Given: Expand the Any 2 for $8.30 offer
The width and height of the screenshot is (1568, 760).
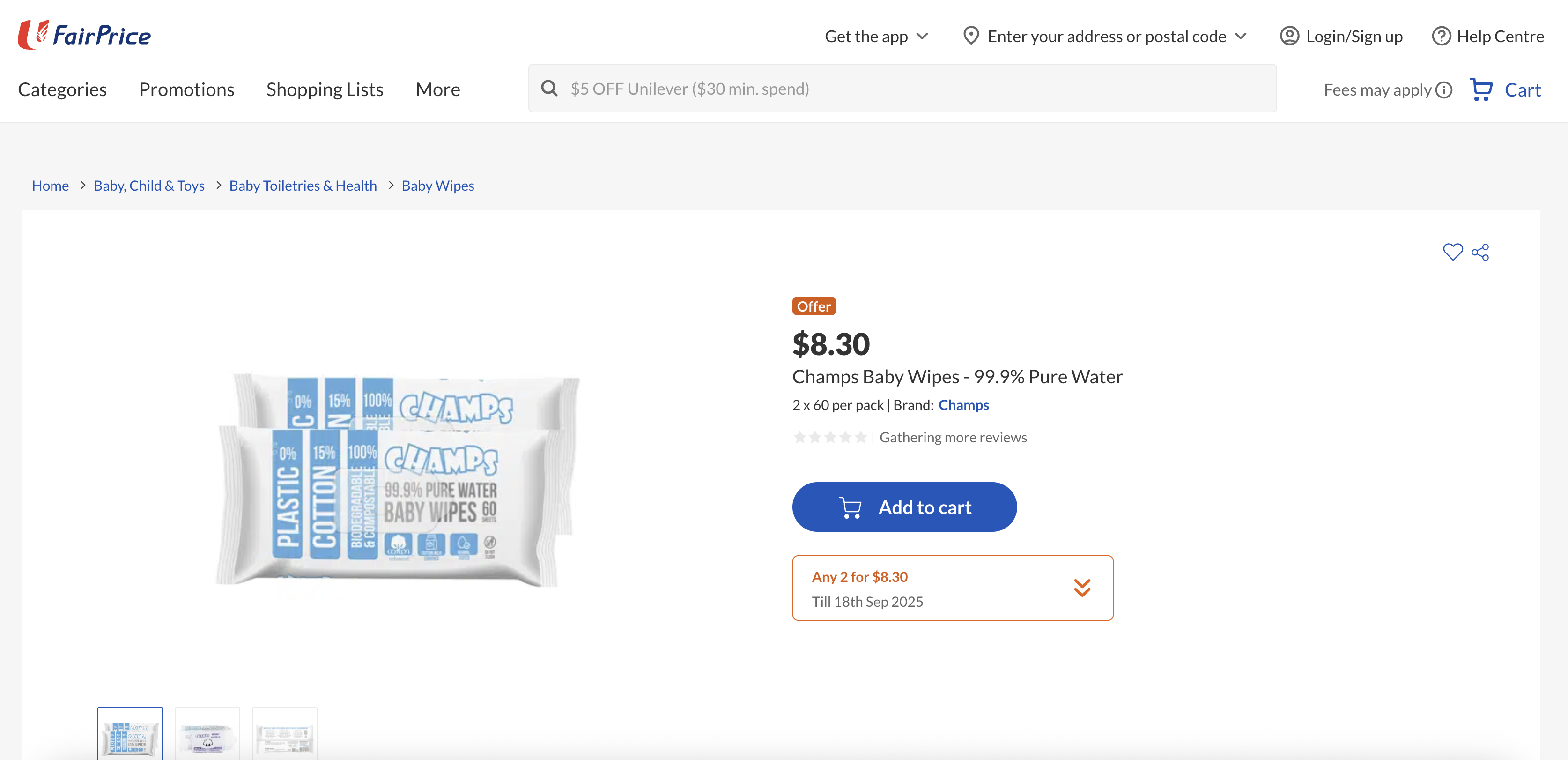Looking at the screenshot, I should point(1082,588).
